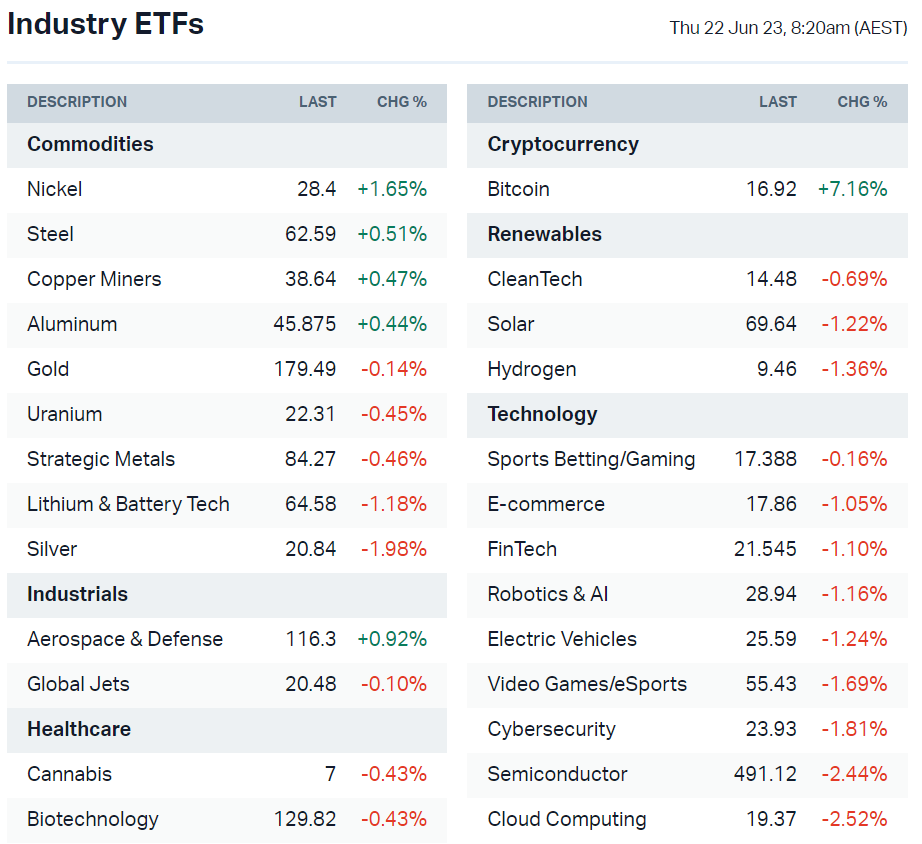Select the Commodities section heading

point(90,144)
